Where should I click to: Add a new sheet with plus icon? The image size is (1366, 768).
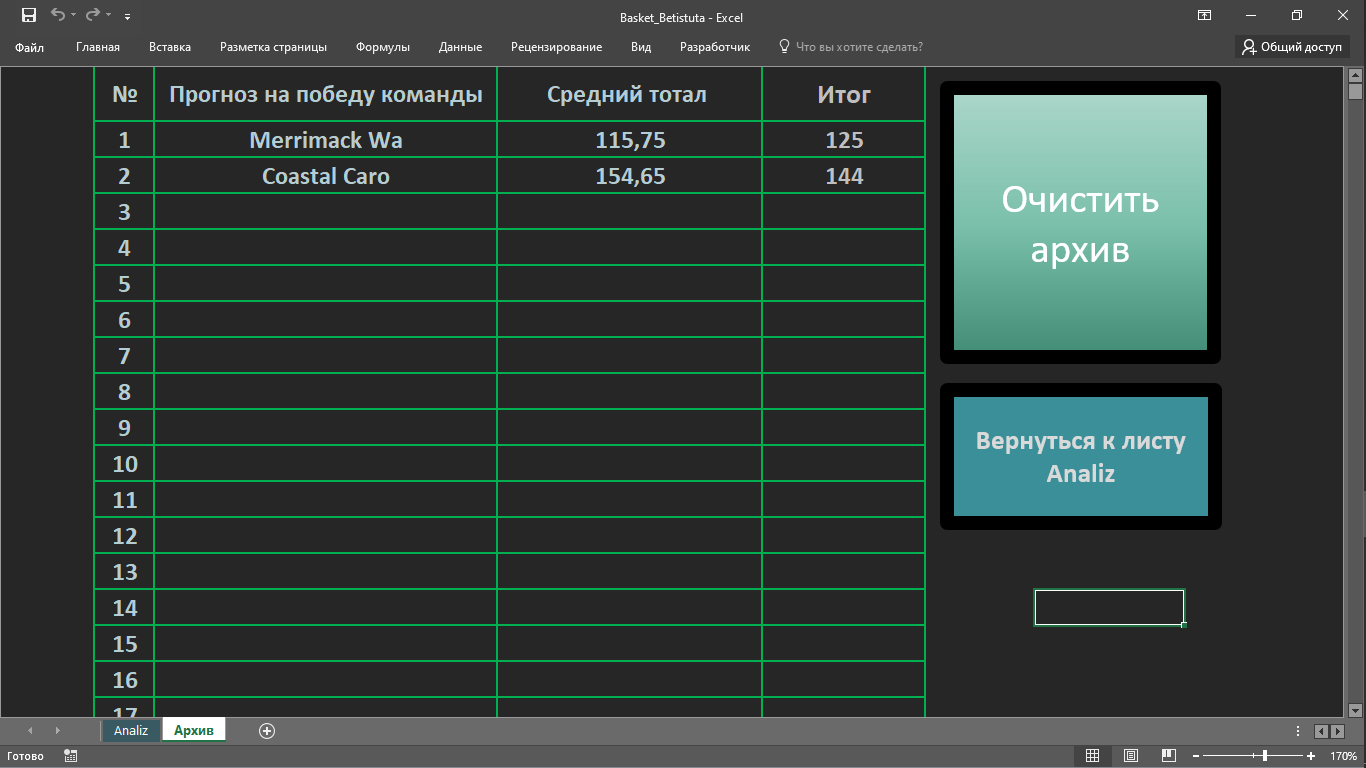click(267, 731)
